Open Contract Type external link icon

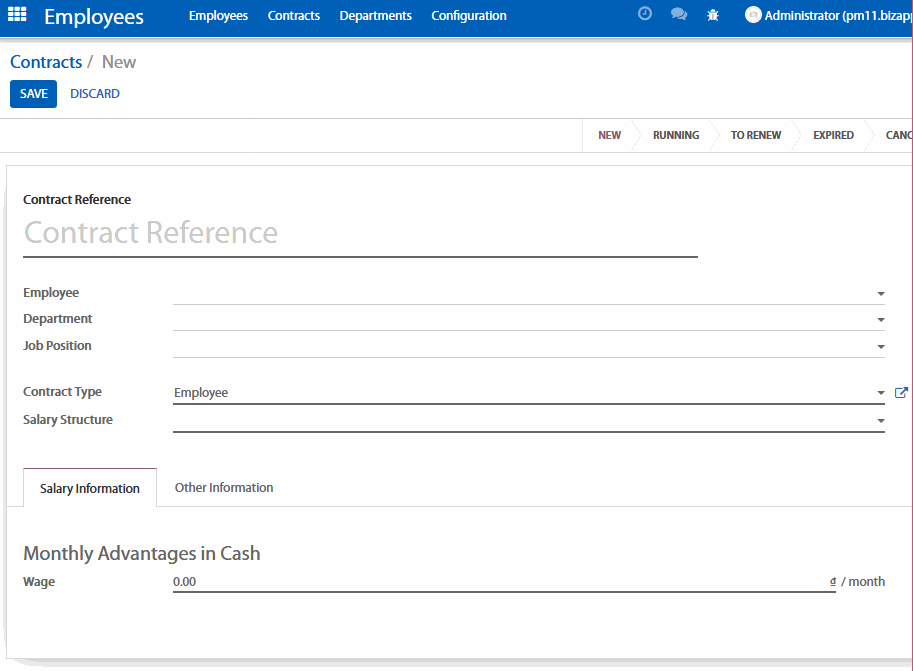click(901, 393)
